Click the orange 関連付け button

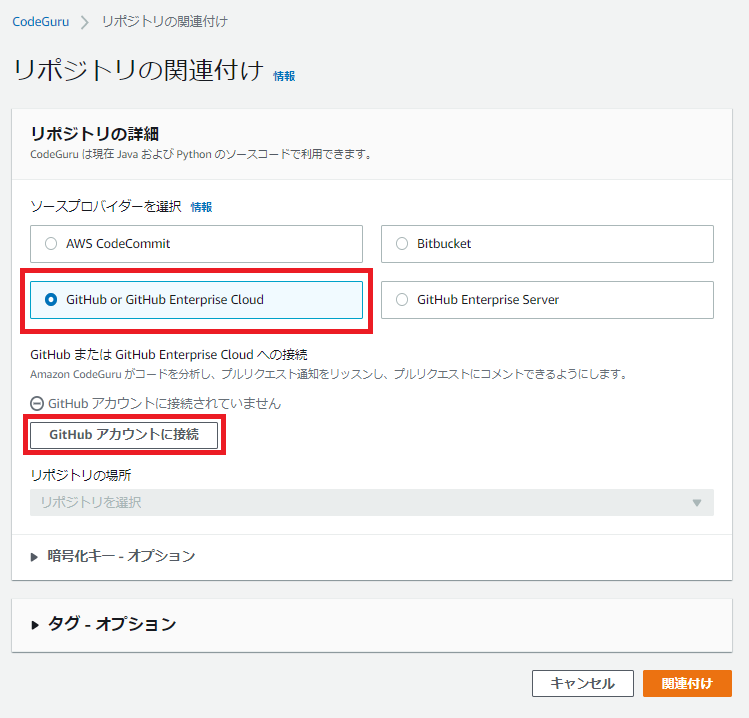[687, 684]
